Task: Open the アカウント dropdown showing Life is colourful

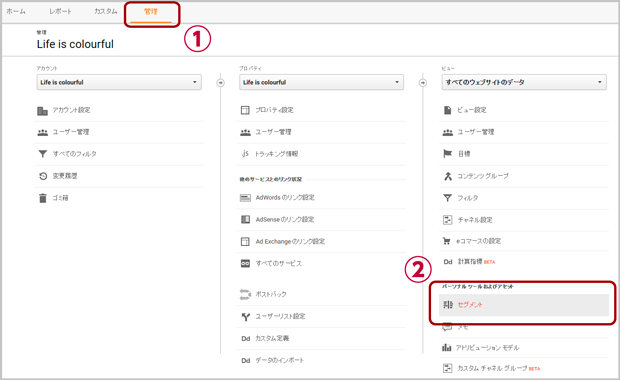Action: (119, 82)
